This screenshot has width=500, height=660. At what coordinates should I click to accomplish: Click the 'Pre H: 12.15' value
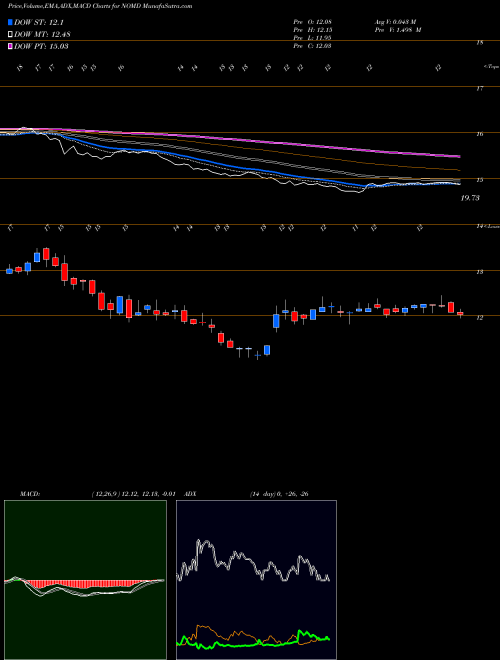click(312, 30)
